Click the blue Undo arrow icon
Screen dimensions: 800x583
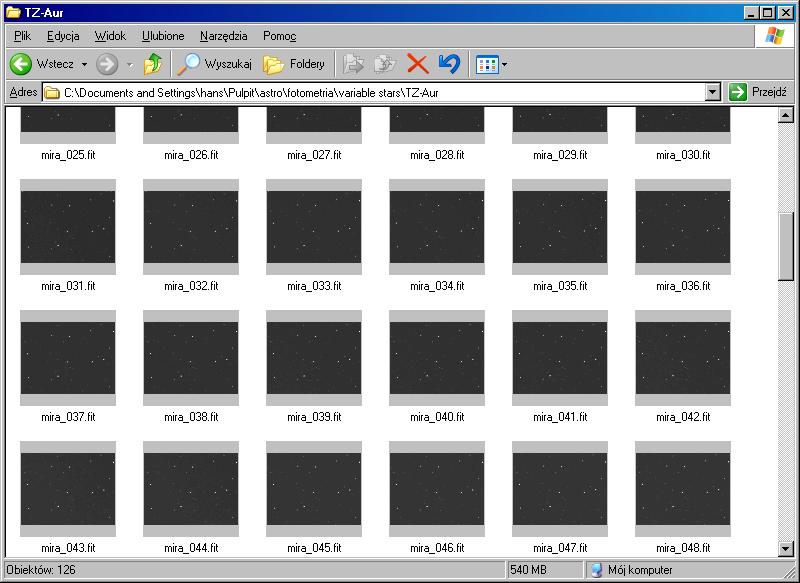pos(449,64)
